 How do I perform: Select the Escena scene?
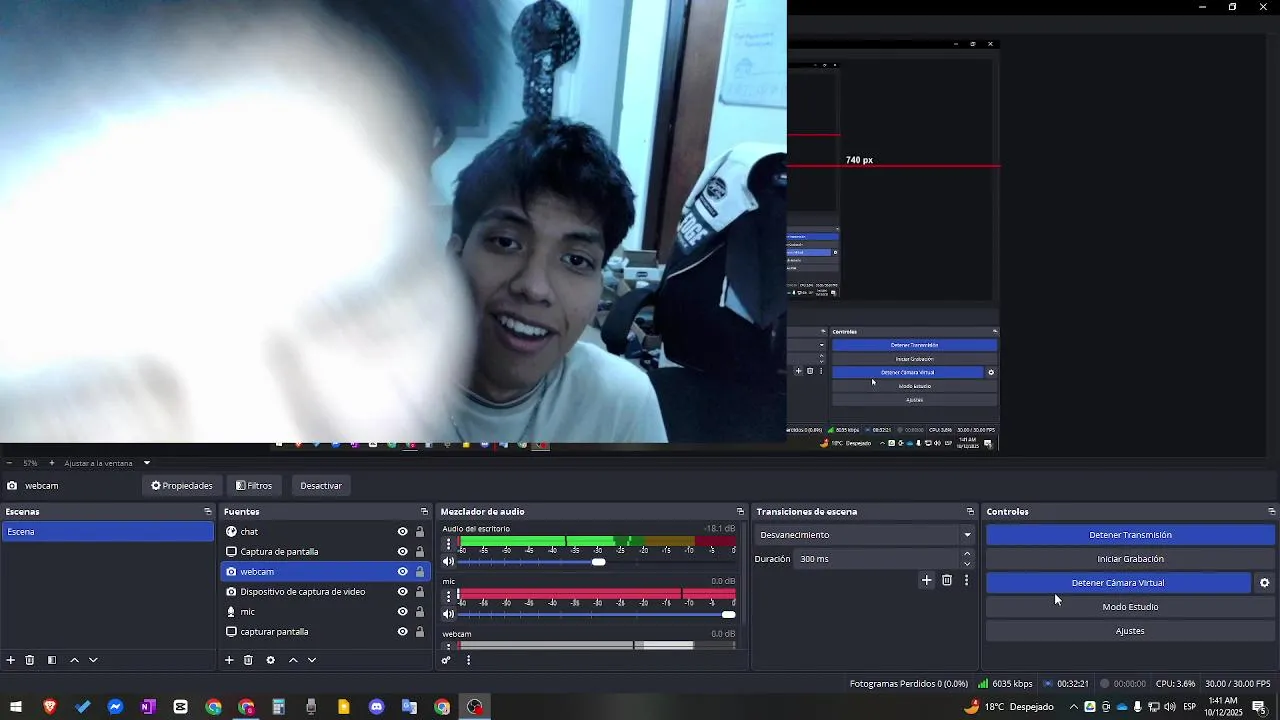click(x=108, y=532)
